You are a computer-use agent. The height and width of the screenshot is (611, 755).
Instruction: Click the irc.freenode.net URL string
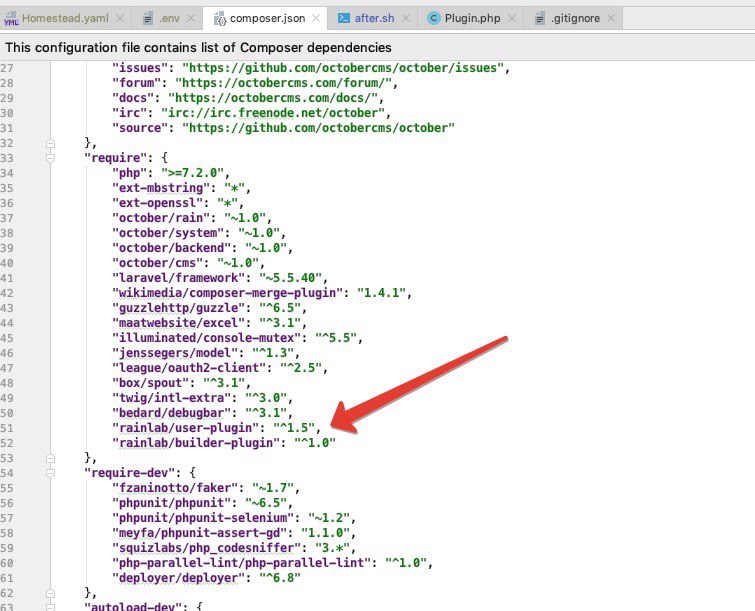pos(273,113)
